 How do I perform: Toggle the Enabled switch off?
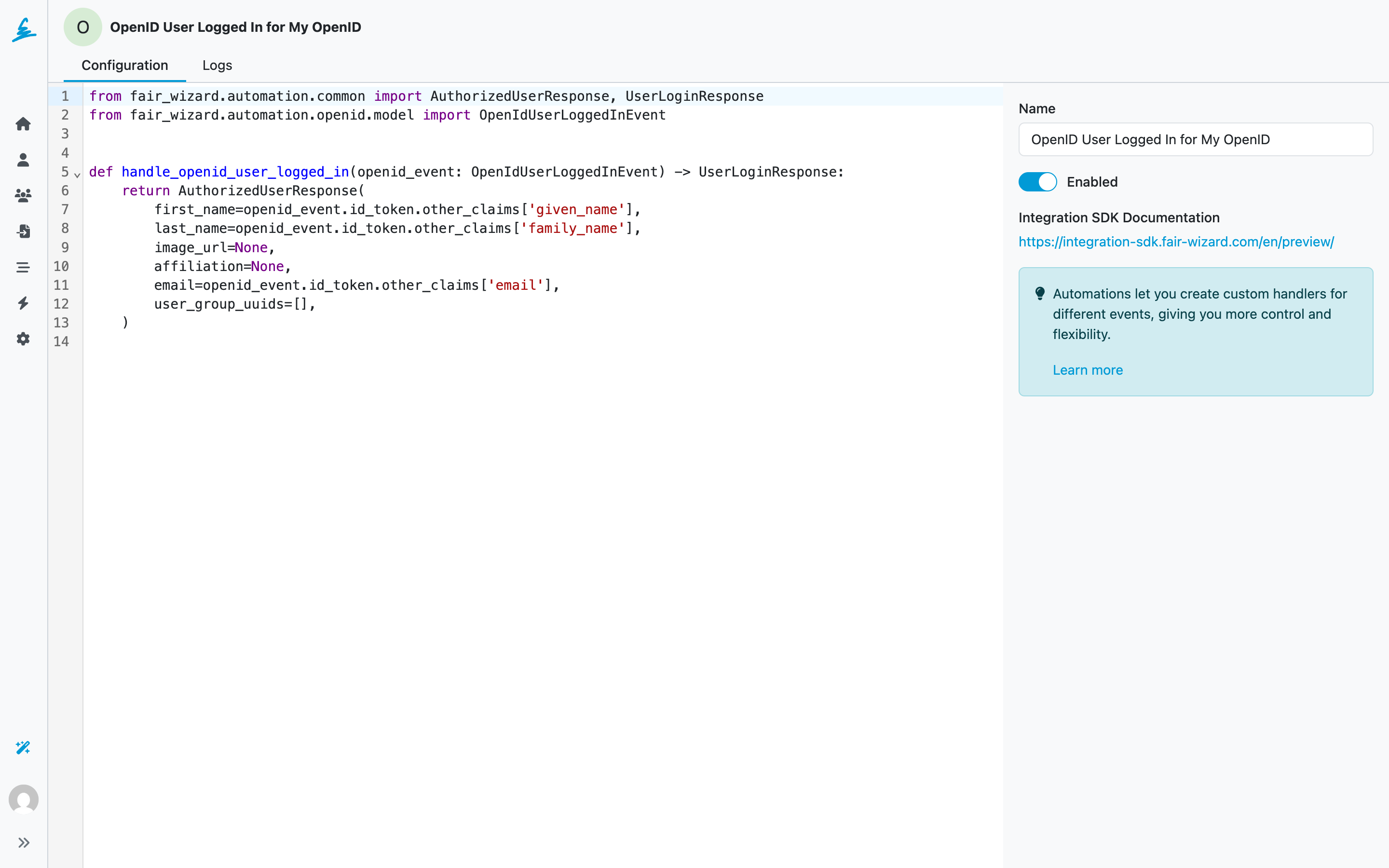(1037, 182)
